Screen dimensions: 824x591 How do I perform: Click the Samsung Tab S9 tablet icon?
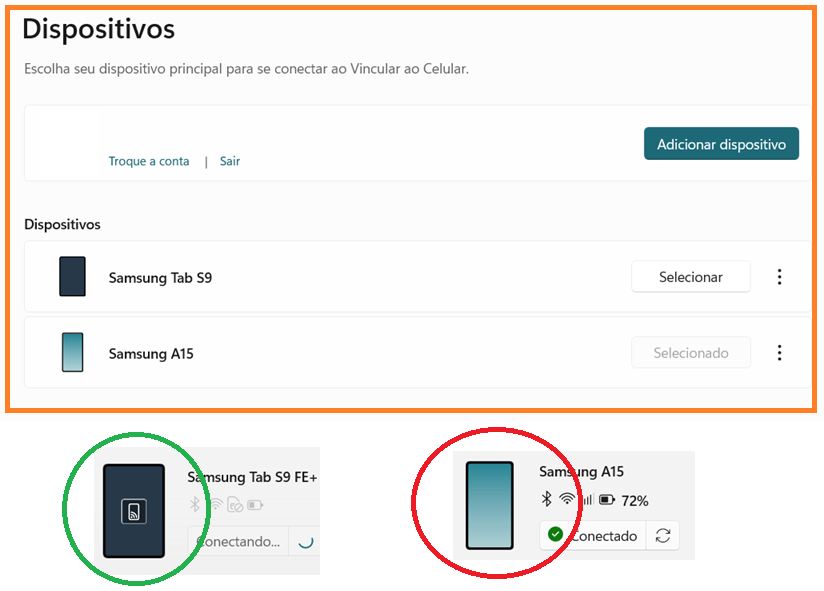(73, 276)
